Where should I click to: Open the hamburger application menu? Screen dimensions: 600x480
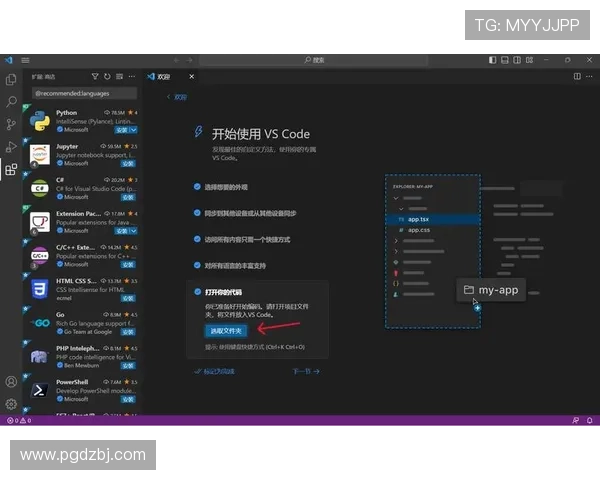pos(25,60)
